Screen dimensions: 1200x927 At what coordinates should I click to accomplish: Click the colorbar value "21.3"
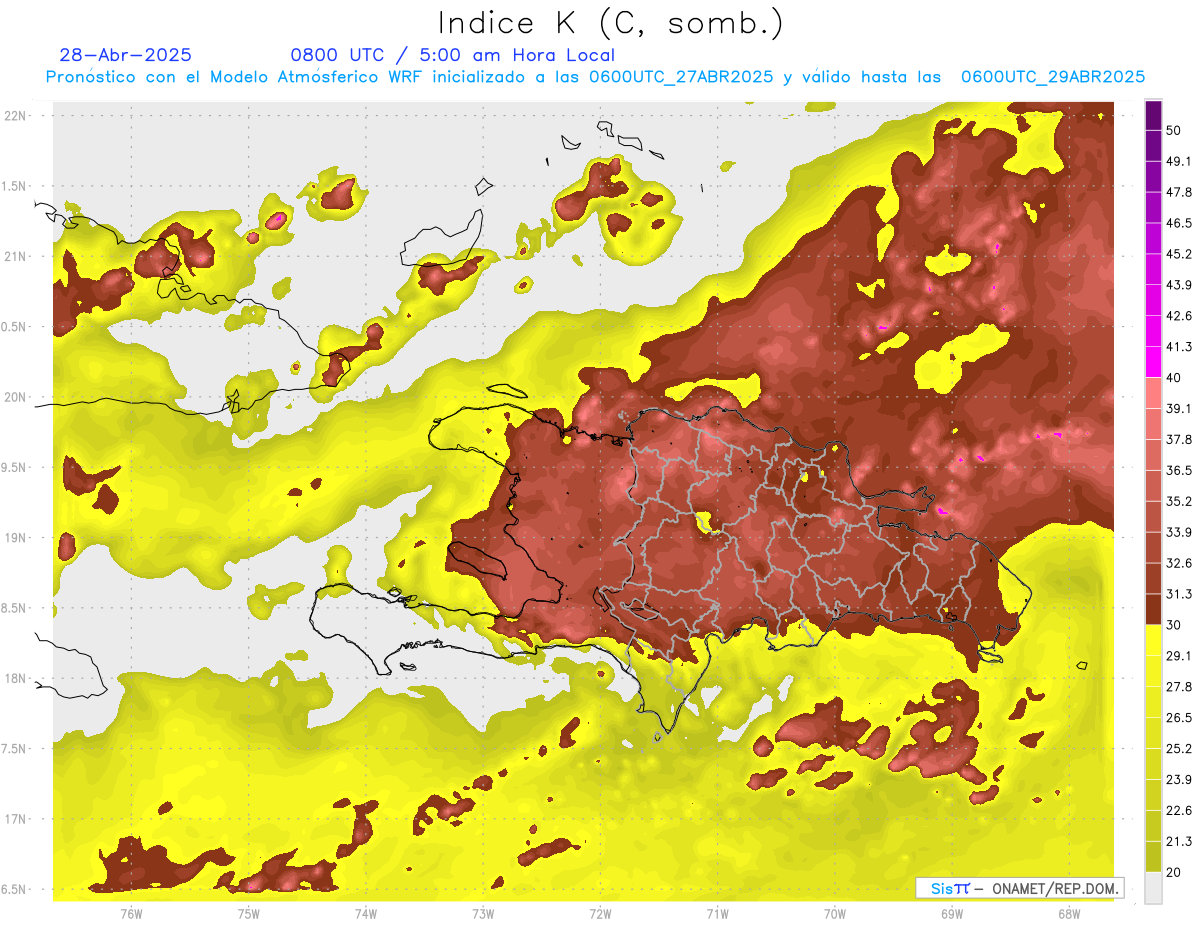(x=1178, y=842)
